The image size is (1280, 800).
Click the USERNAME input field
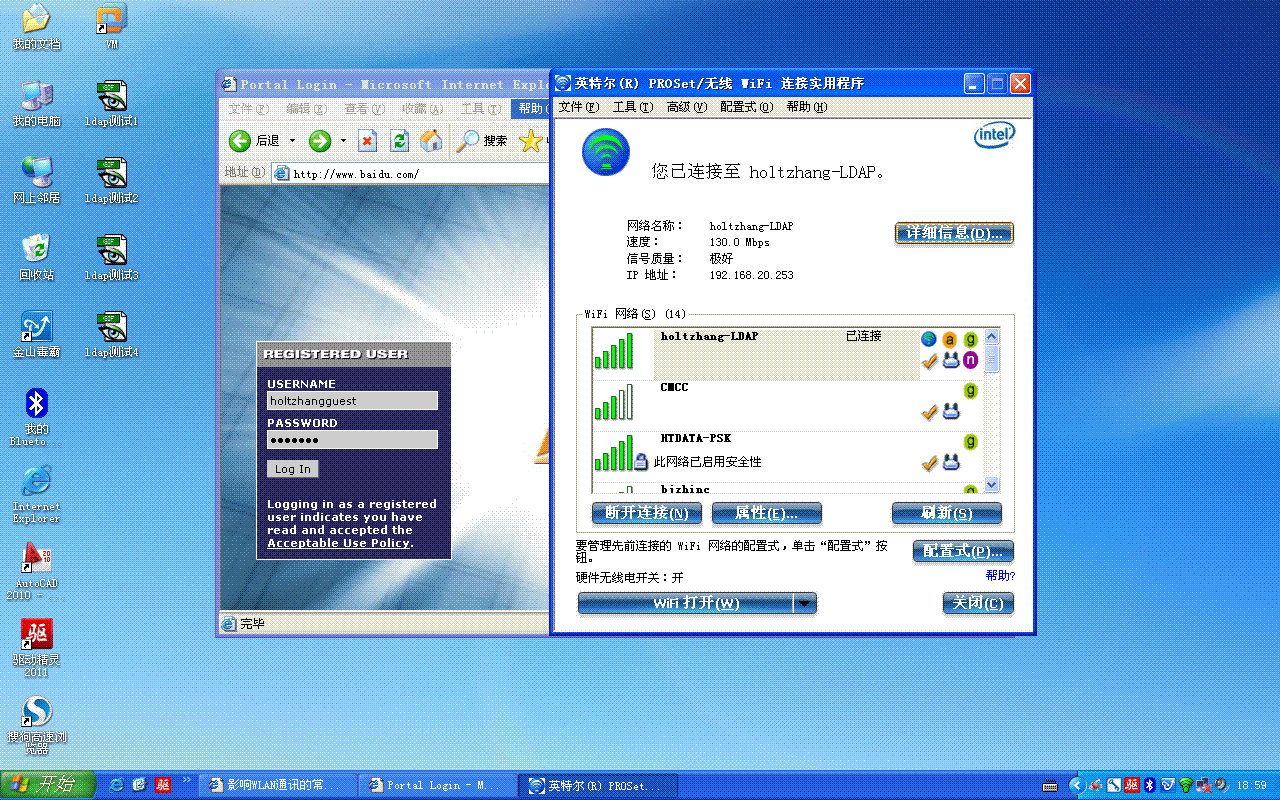(x=352, y=401)
